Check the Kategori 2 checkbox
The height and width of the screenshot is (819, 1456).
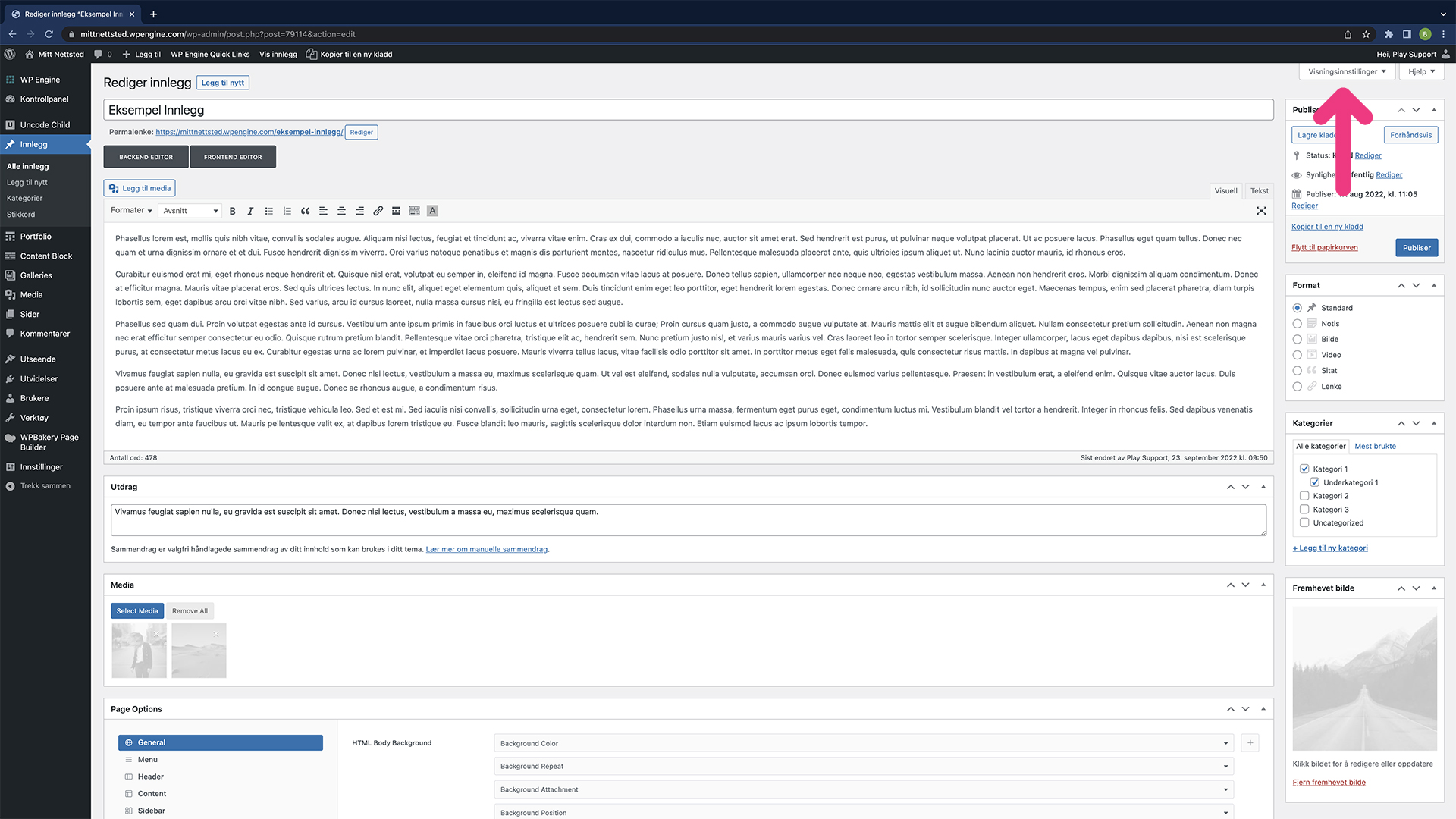(x=1304, y=496)
